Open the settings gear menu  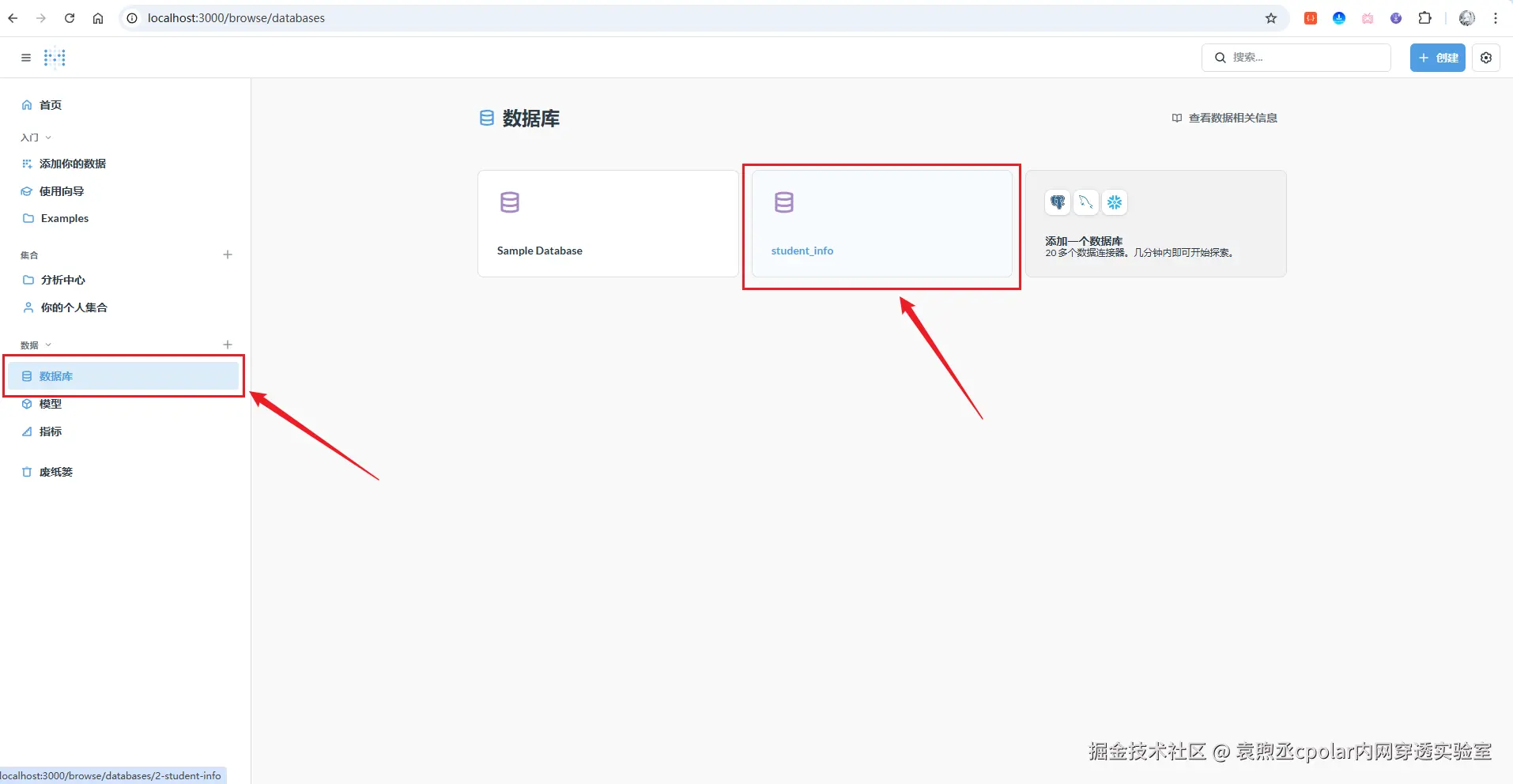click(1486, 58)
